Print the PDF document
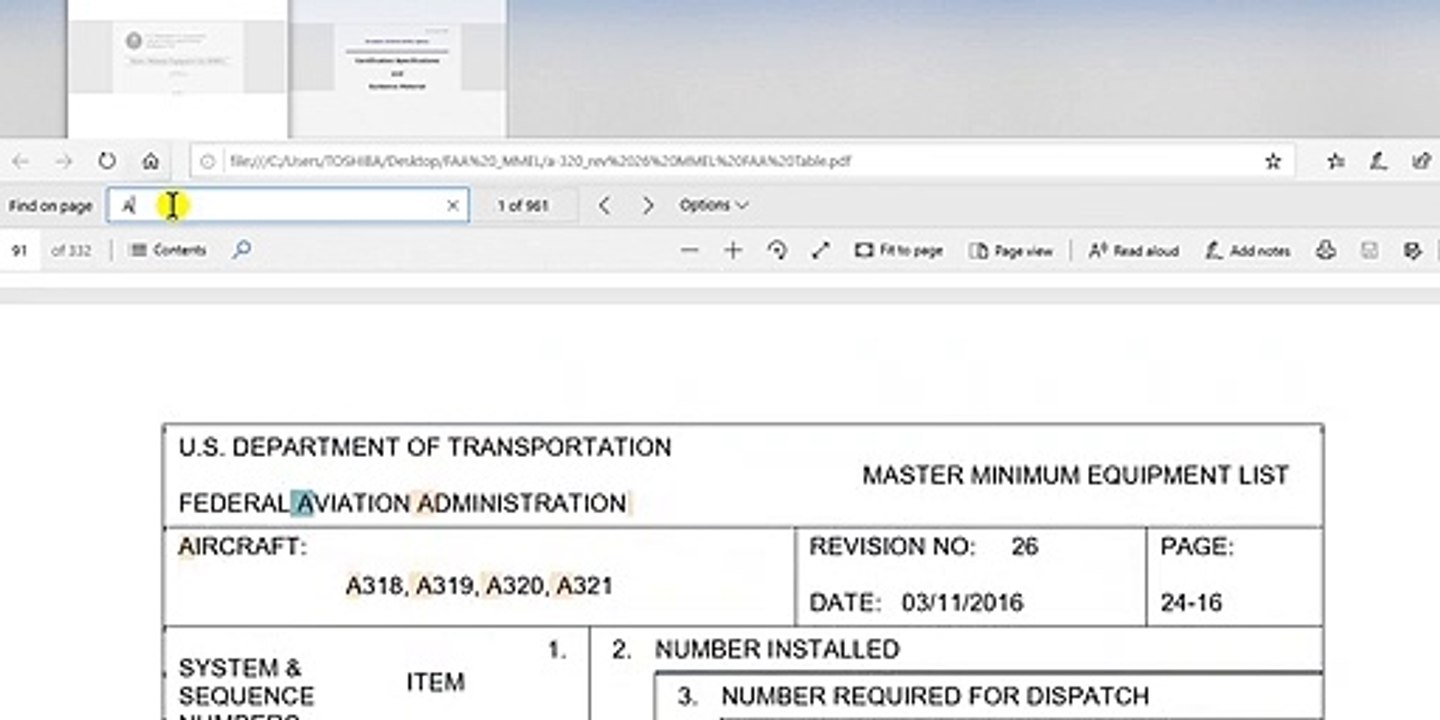This screenshot has width=1440, height=720. pos(1326,251)
